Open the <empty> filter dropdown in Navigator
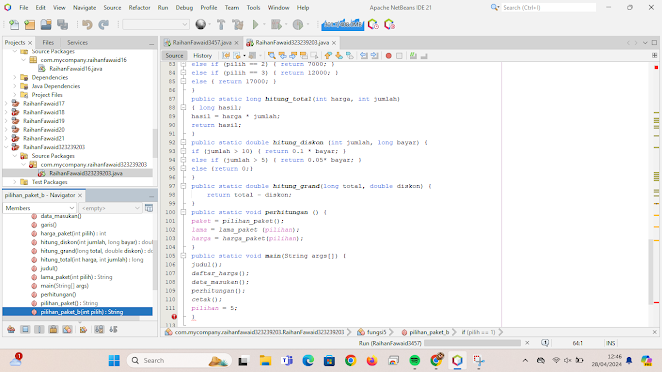The image size is (662, 372). tap(111, 208)
